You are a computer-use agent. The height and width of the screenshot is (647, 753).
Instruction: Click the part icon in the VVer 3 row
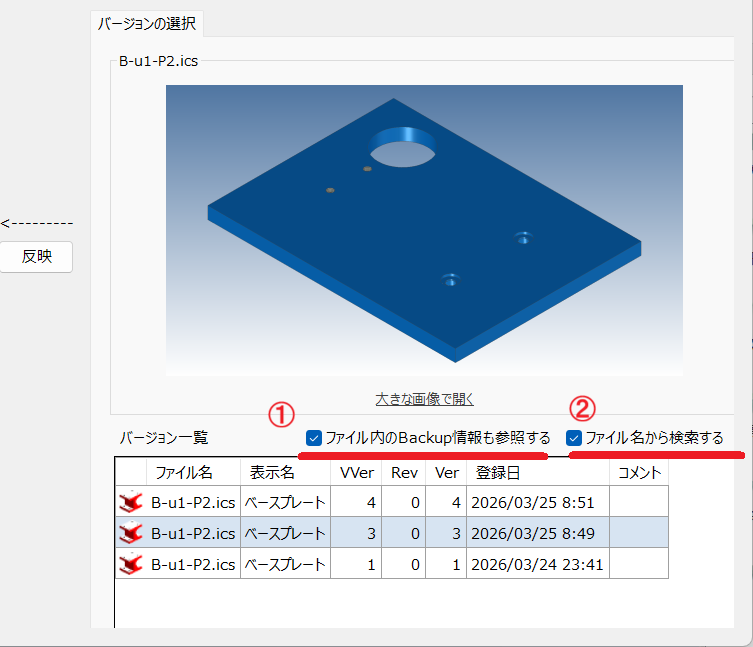(131, 533)
